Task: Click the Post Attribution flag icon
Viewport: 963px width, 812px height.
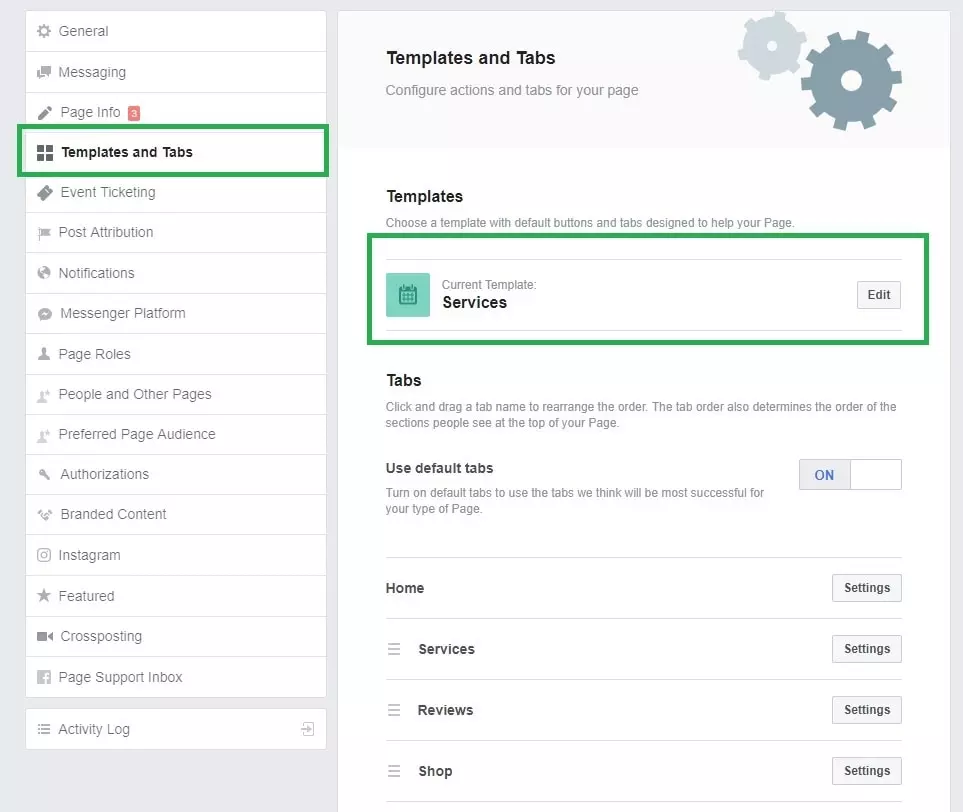Action: [44, 233]
